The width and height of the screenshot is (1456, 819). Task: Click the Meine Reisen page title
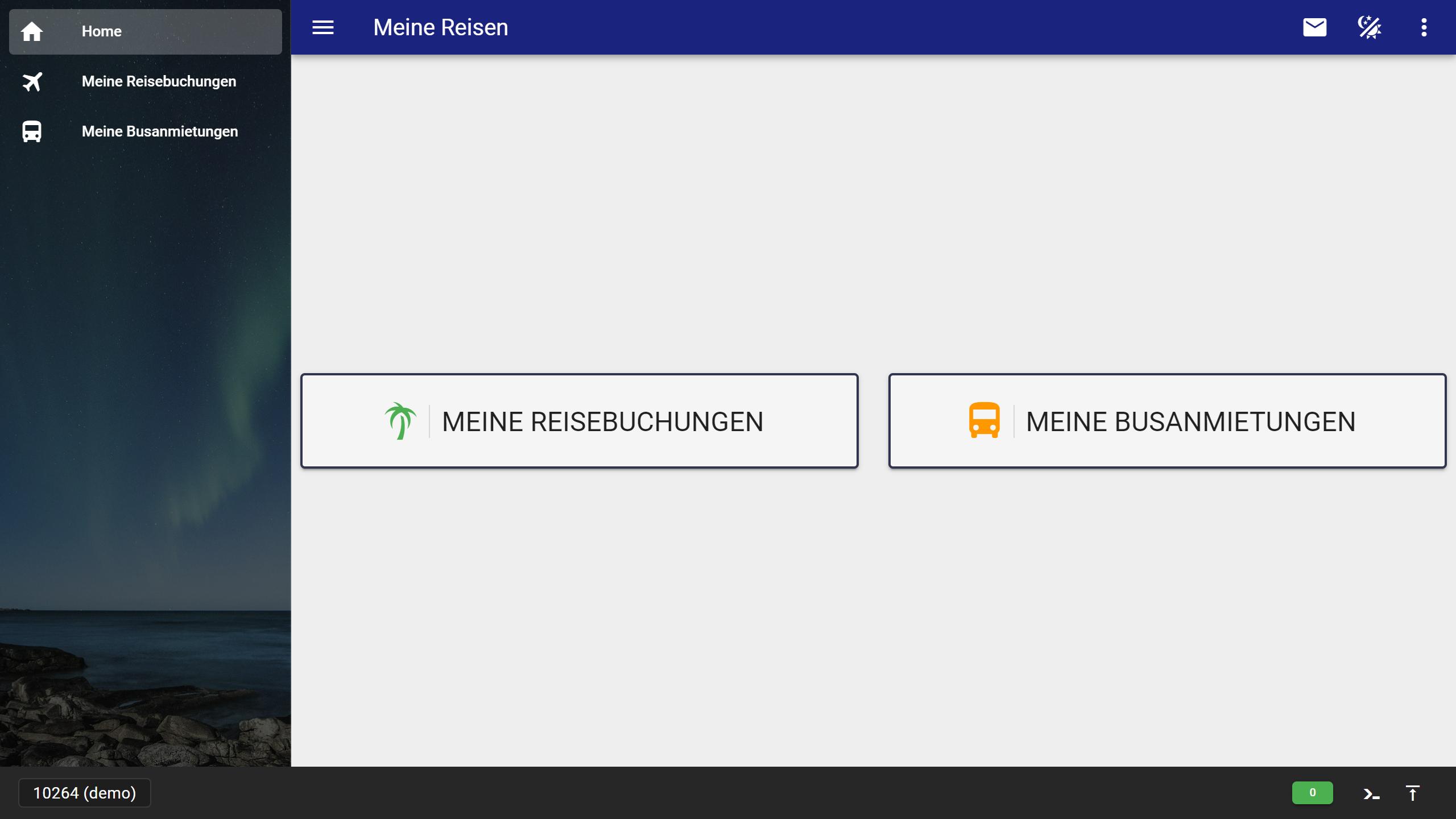441,27
